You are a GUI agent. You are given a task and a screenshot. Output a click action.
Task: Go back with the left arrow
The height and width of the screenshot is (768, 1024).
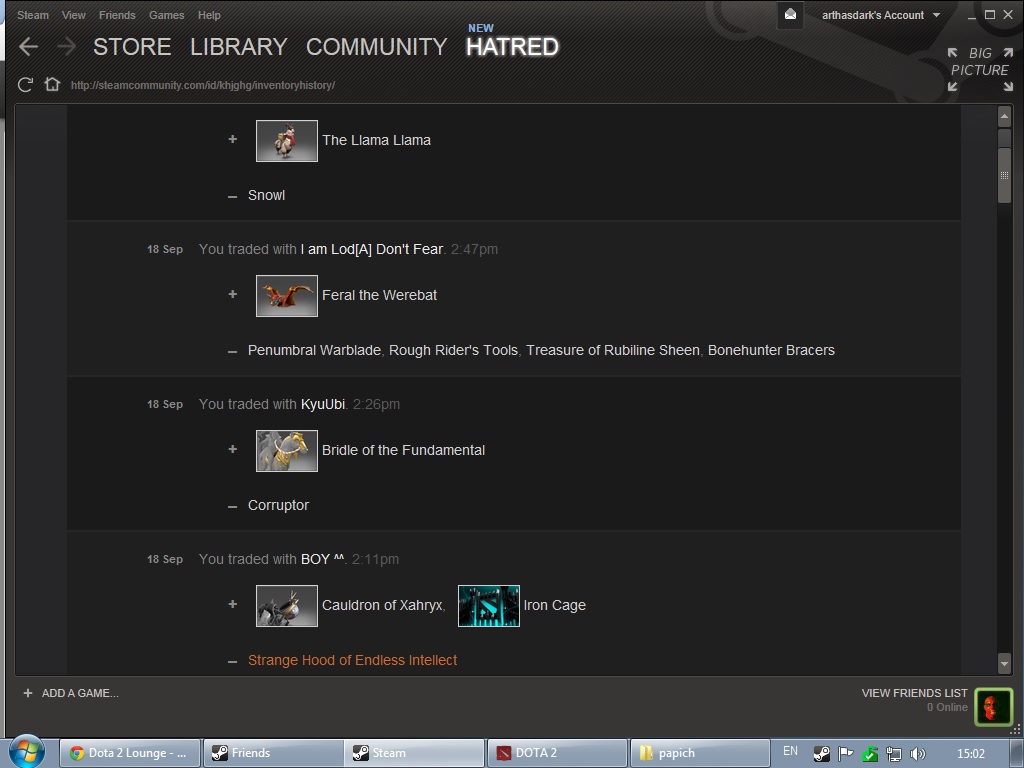click(28, 46)
